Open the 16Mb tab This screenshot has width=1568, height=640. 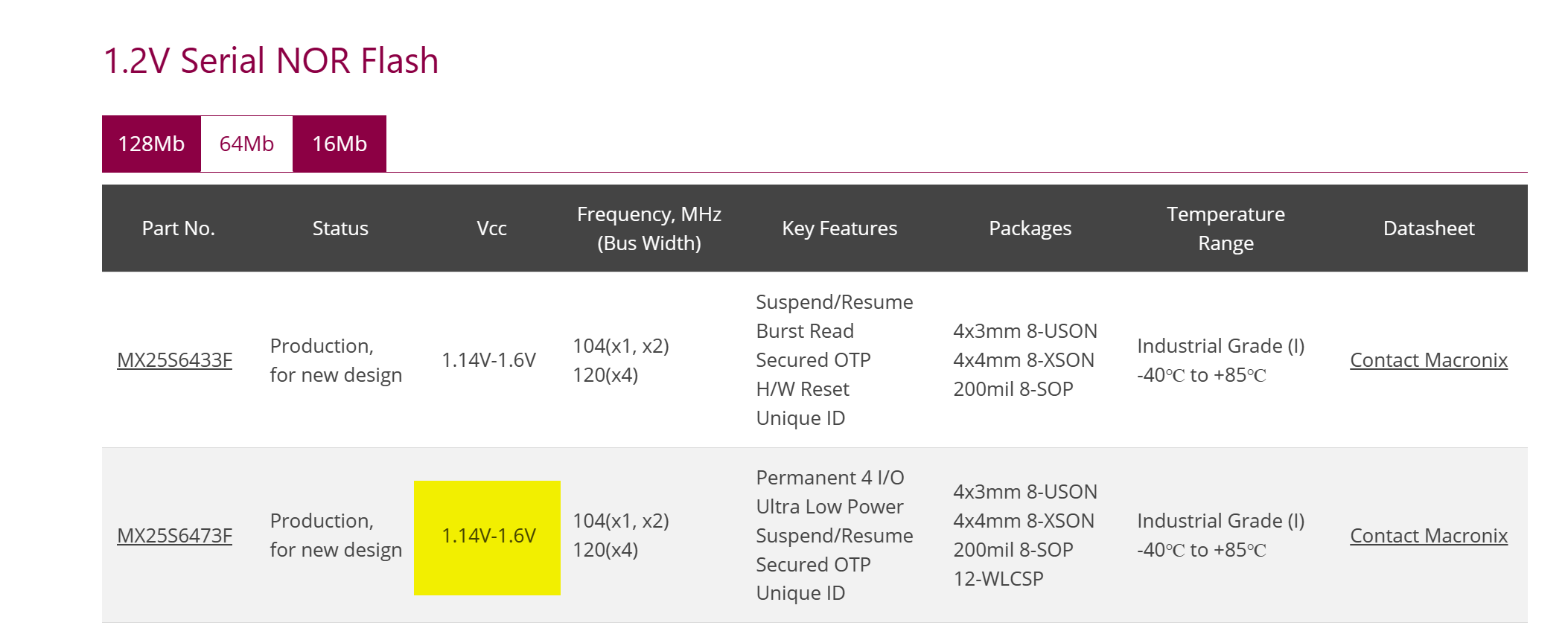[x=339, y=144]
